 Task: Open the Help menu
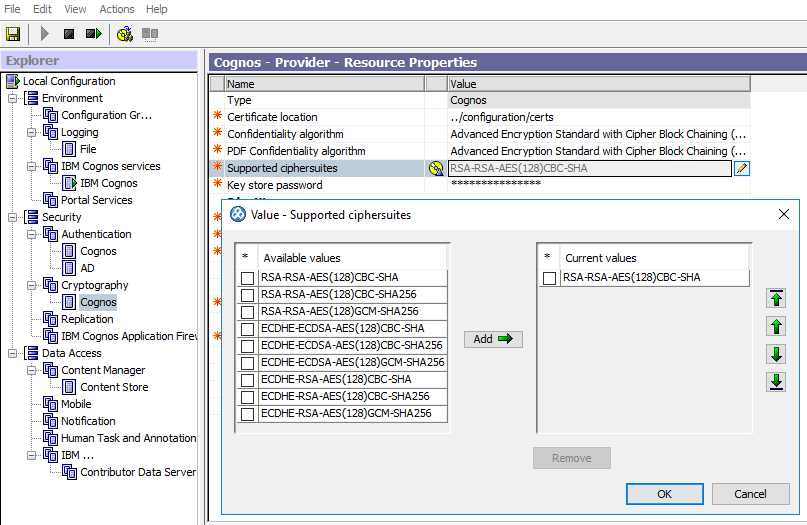pos(156,9)
